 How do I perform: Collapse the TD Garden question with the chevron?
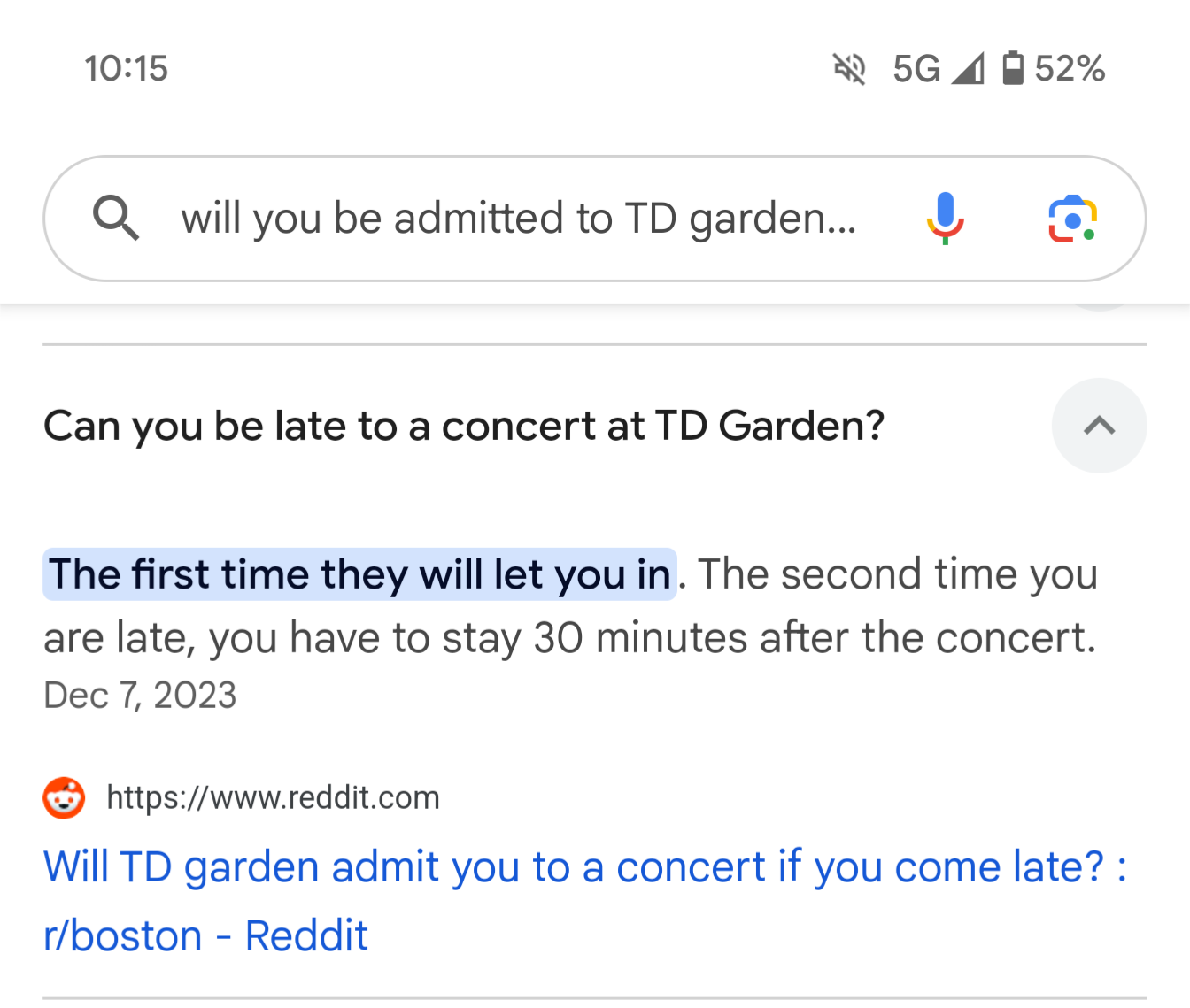click(1099, 426)
